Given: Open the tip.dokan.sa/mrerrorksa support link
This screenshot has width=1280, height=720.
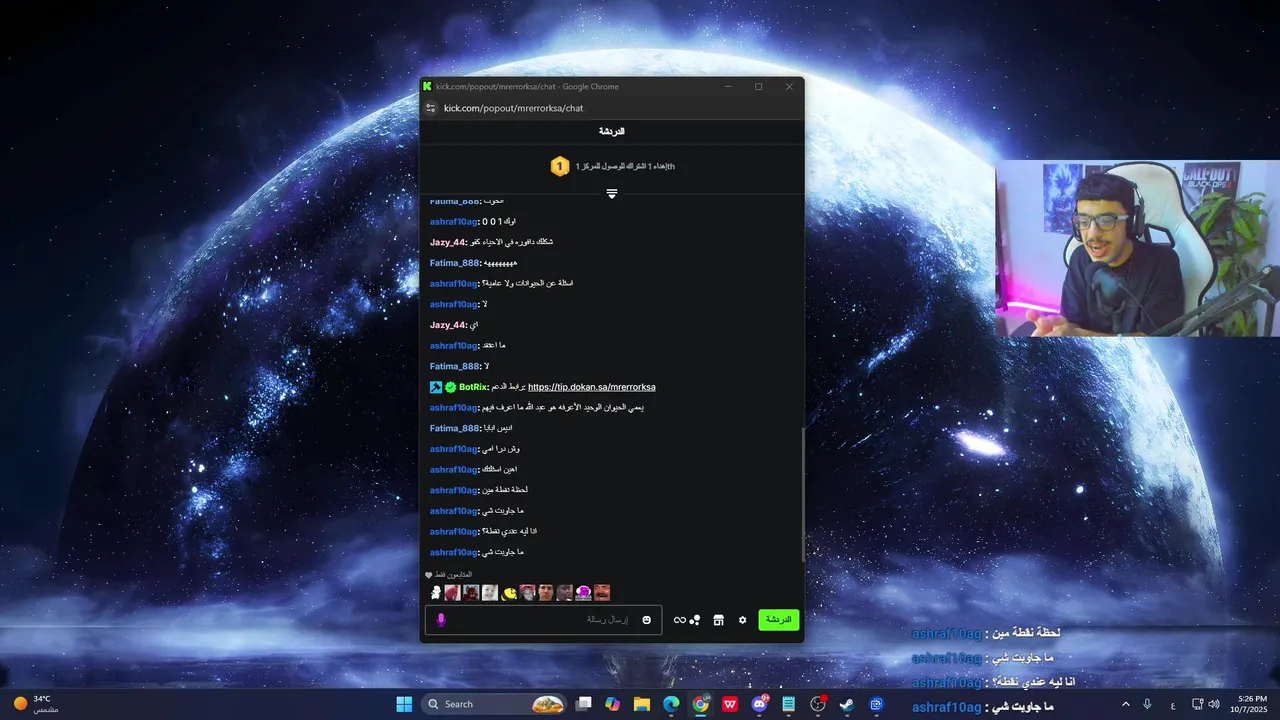Looking at the screenshot, I should [x=592, y=387].
